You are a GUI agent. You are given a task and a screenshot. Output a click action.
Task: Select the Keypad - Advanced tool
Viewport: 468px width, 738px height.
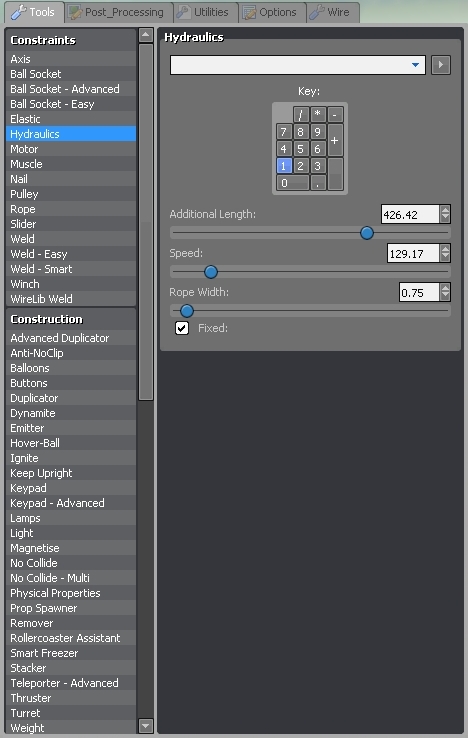(x=71, y=503)
